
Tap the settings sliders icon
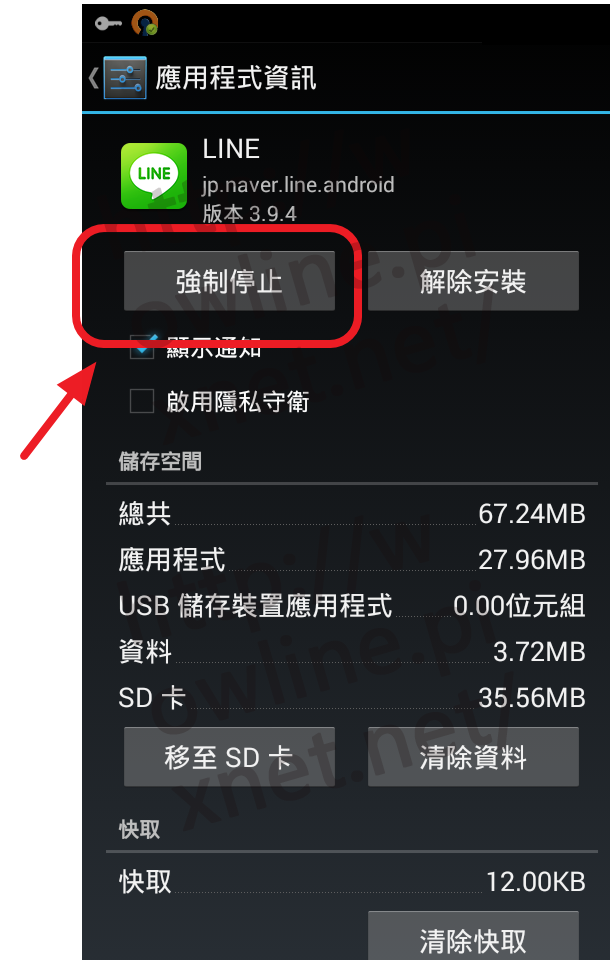(125, 78)
